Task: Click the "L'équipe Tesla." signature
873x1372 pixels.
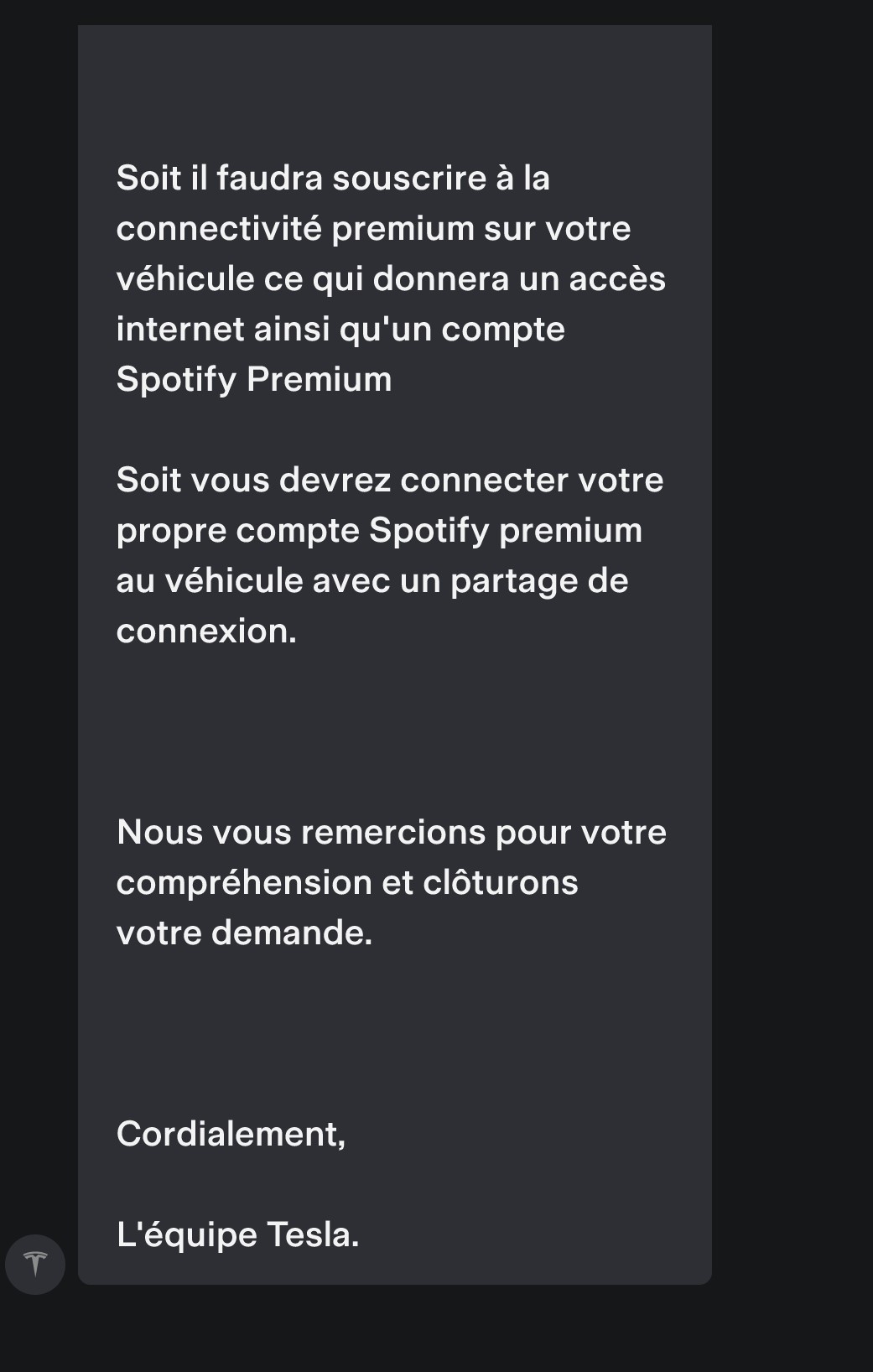Action: point(237,1235)
